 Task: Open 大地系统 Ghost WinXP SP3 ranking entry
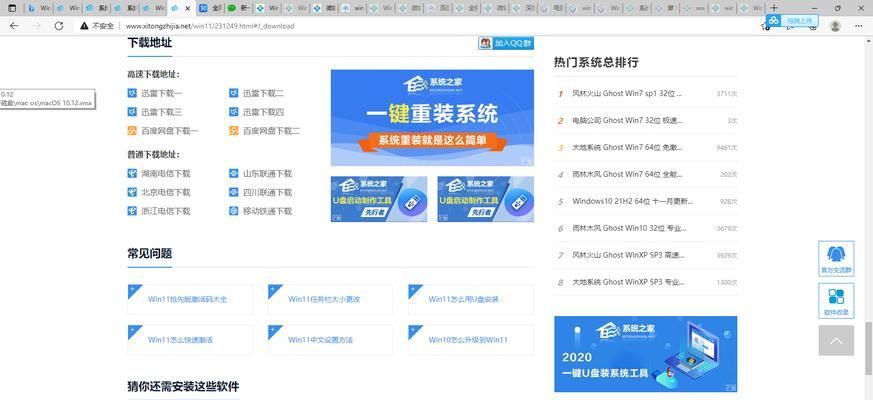[x=628, y=282]
